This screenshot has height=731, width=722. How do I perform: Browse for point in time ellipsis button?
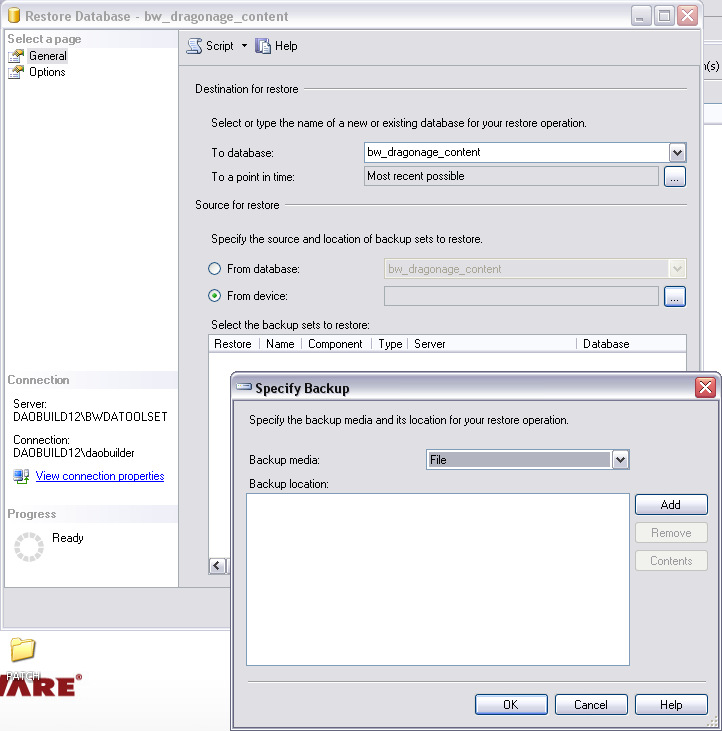[674, 177]
